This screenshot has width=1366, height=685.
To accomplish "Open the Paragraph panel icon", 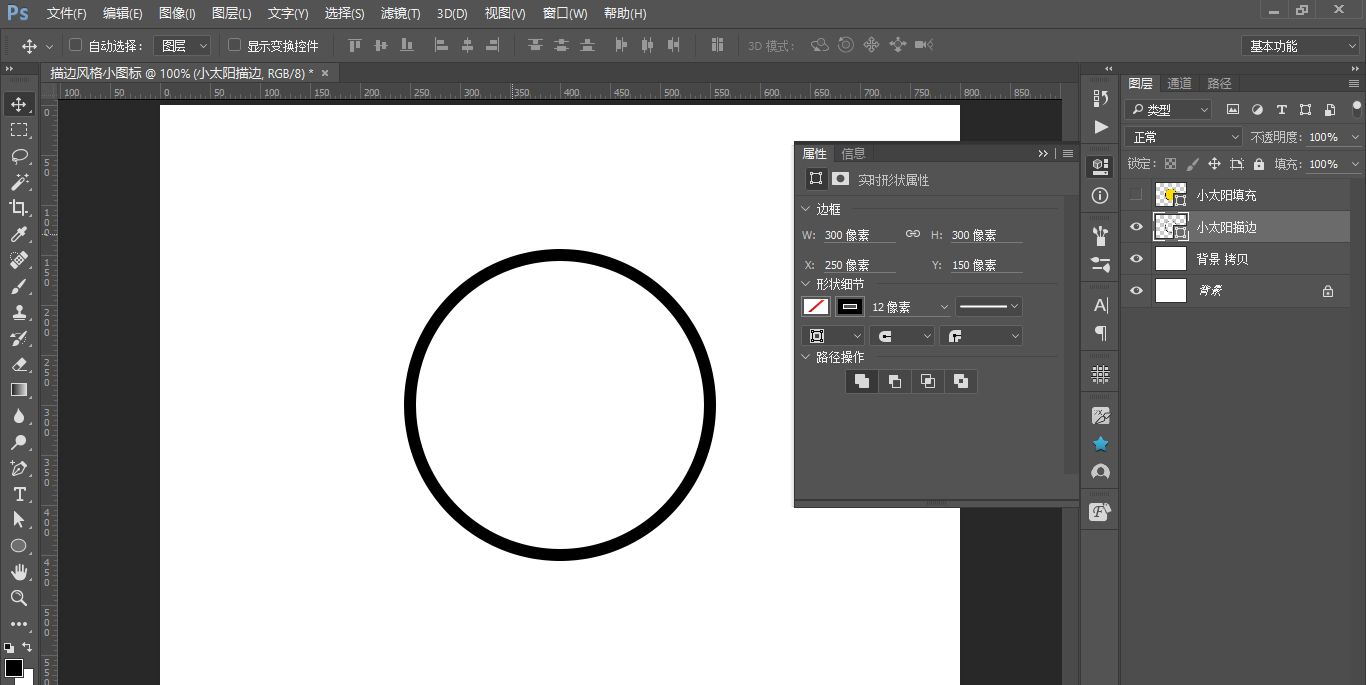I will pos(1101,333).
